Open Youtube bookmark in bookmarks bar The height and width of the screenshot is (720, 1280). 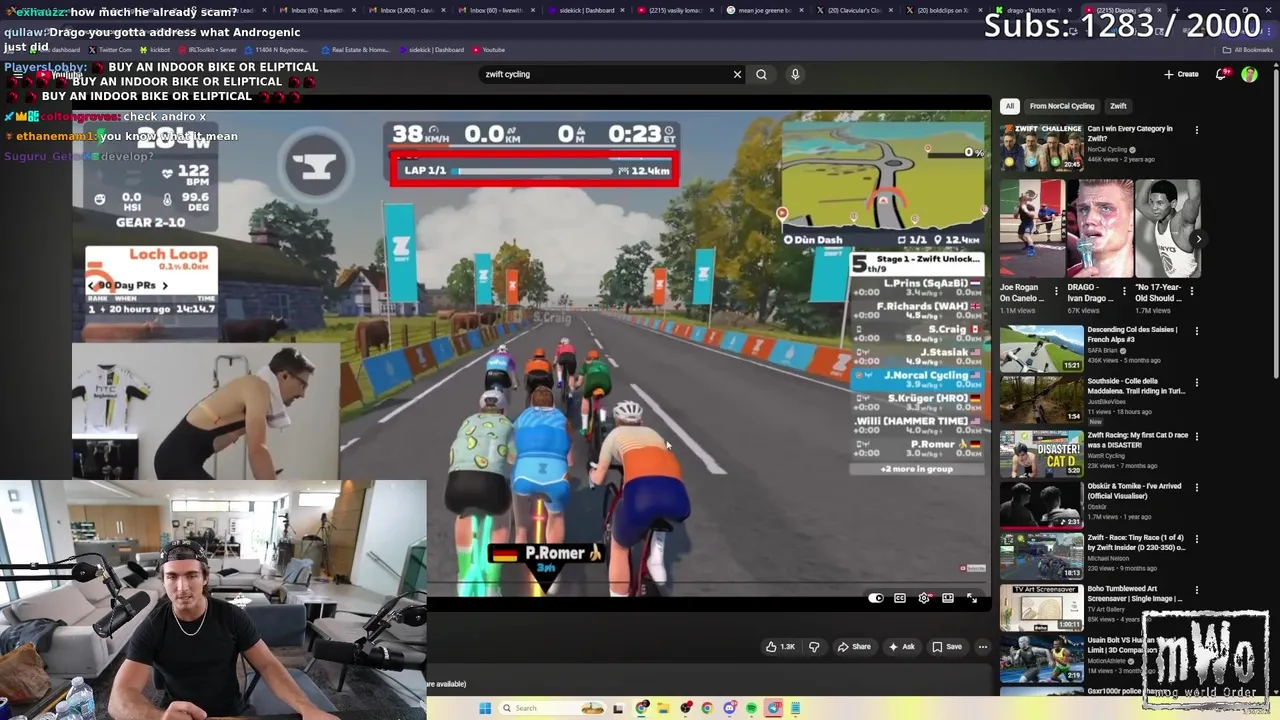point(489,50)
